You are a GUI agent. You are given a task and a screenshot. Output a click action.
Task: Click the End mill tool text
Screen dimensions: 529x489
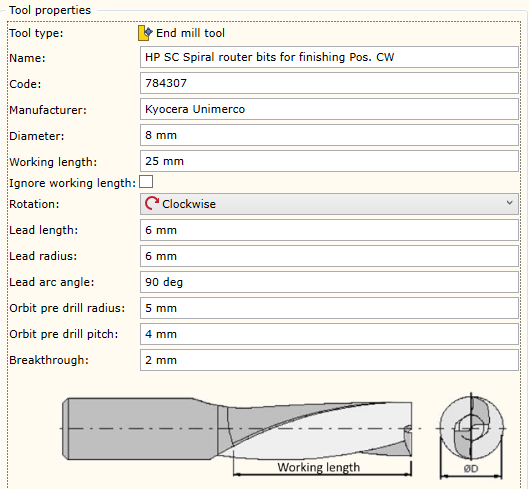190,33
